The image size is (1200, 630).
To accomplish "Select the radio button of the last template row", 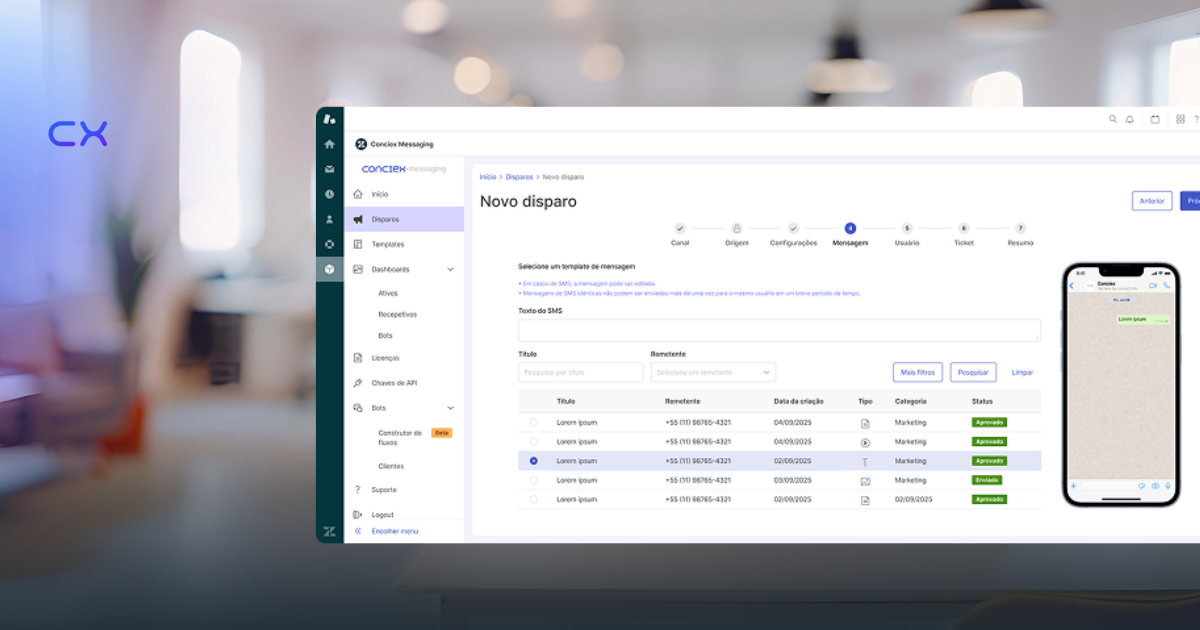I will [x=533, y=499].
